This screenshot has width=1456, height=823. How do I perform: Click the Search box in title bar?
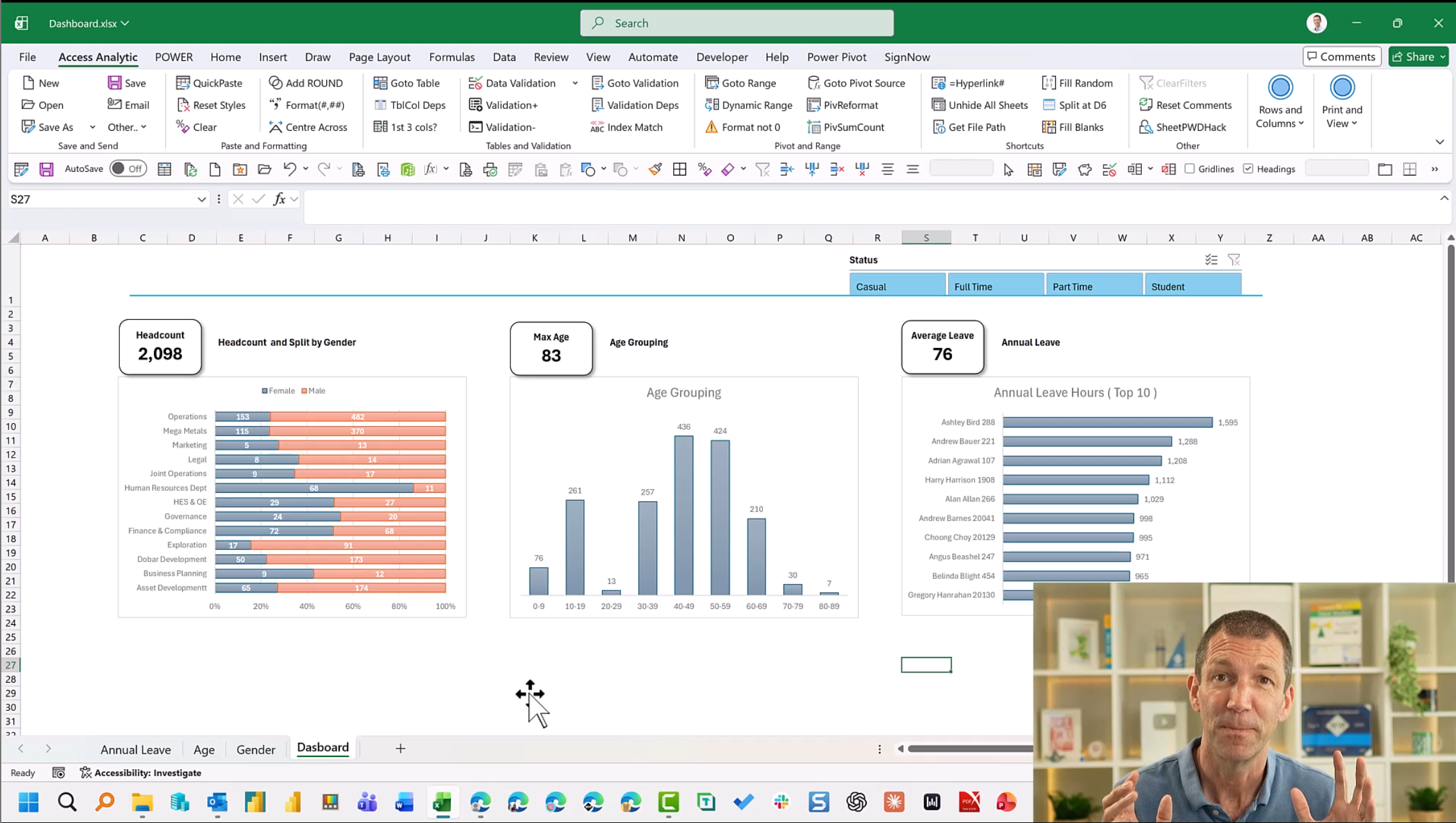pyautogui.click(x=737, y=23)
